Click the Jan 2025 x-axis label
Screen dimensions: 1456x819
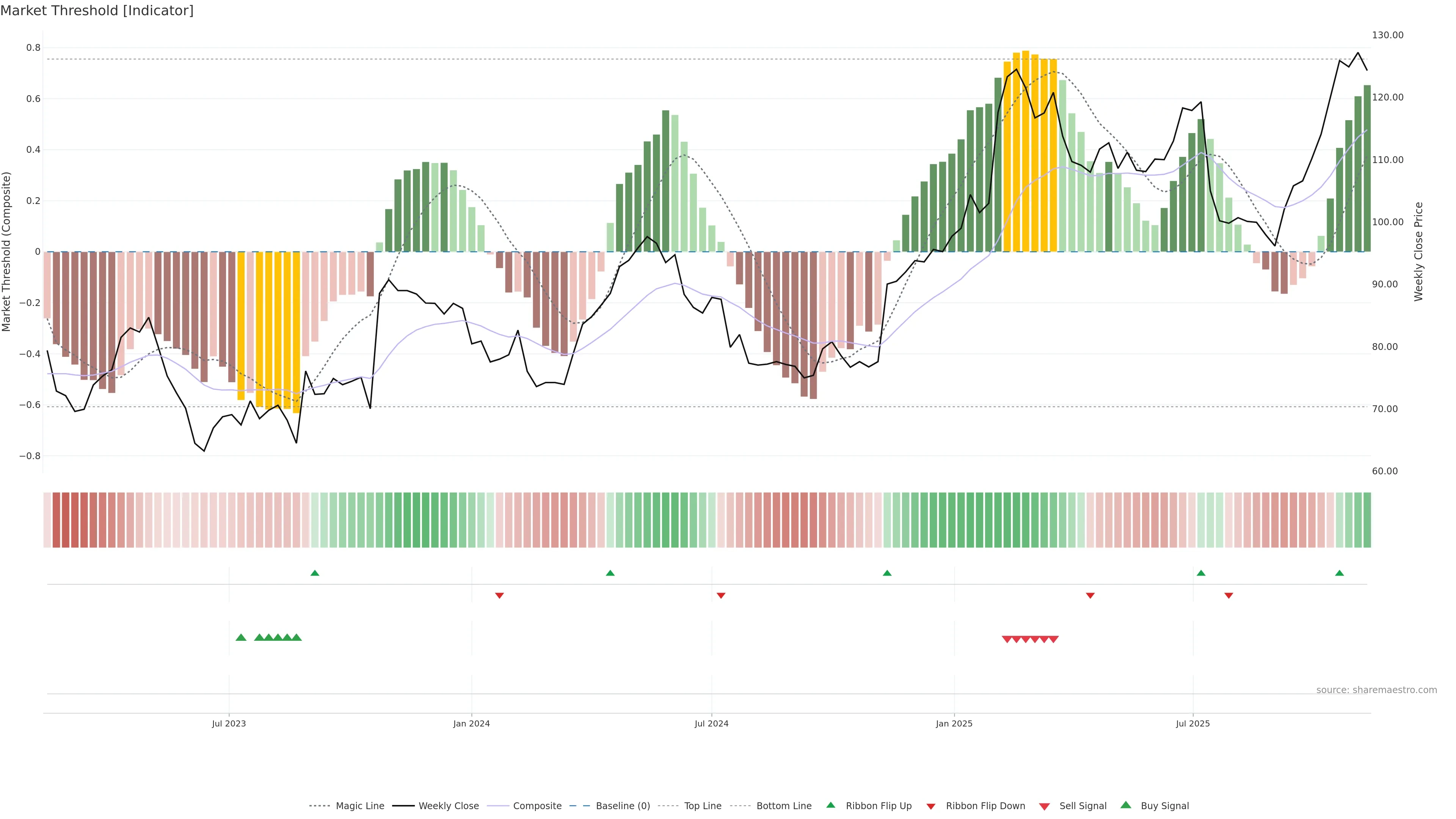[x=954, y=723]
